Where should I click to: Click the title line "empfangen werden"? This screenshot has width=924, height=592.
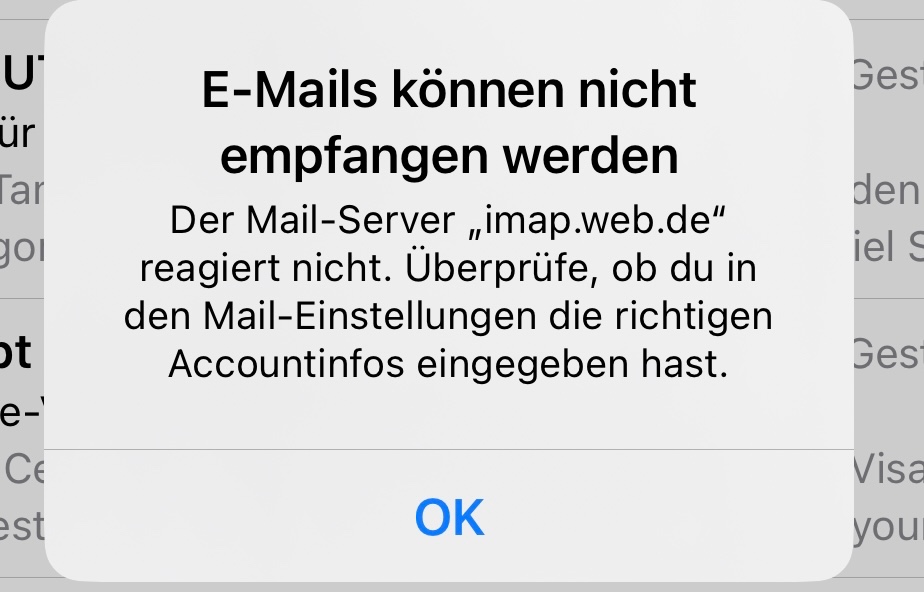449,156
